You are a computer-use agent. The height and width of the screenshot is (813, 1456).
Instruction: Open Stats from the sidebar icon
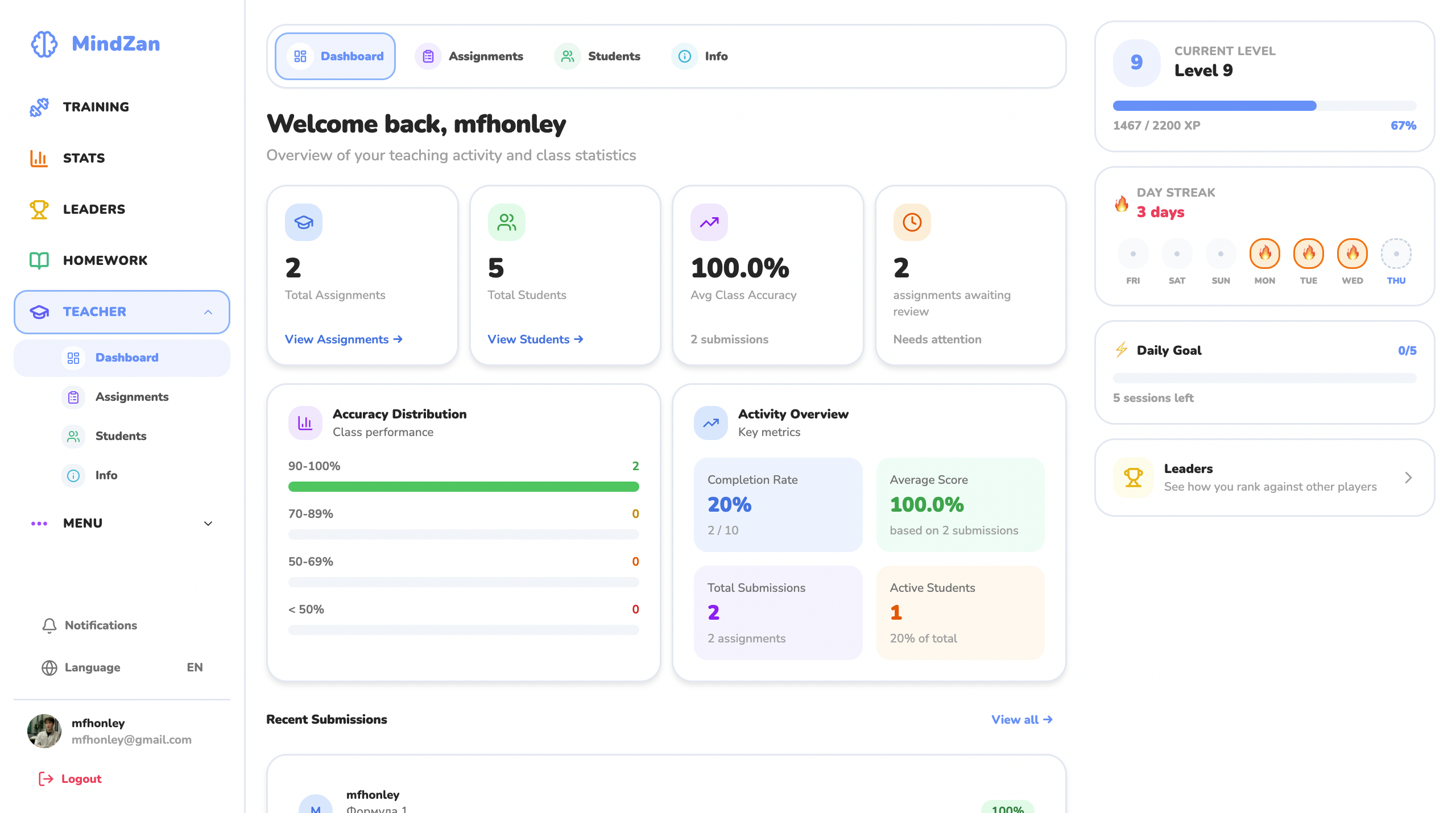pos(39,158)
